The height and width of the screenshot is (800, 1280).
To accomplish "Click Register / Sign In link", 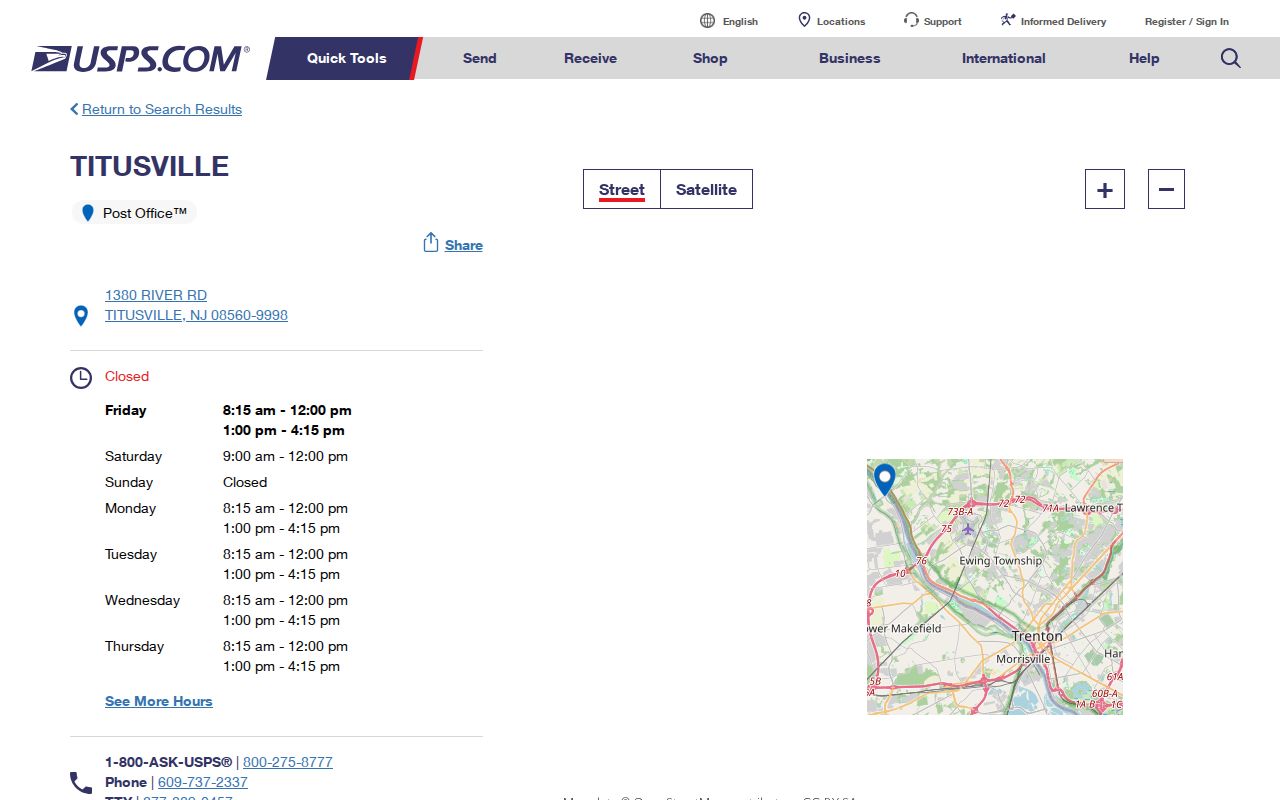I will 1187,21.
